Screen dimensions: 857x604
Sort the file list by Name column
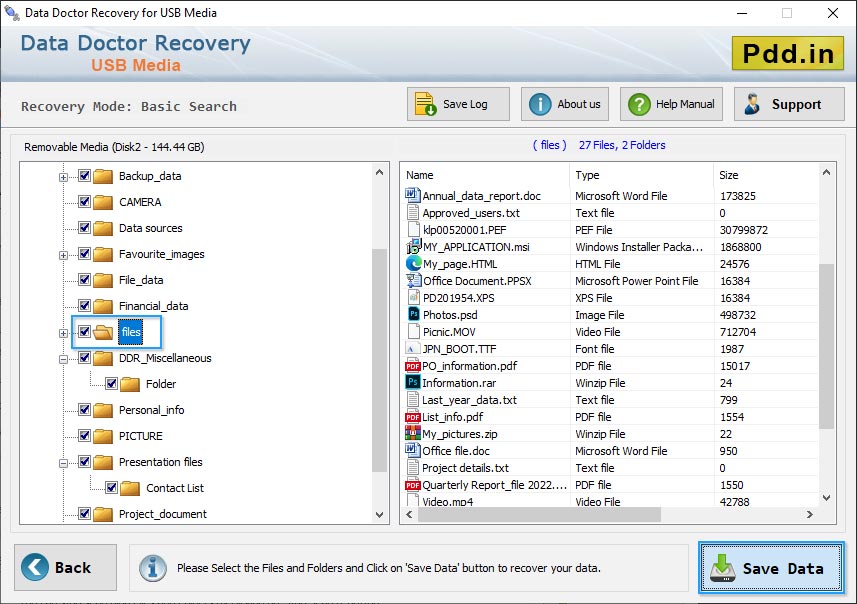(485, 175)
